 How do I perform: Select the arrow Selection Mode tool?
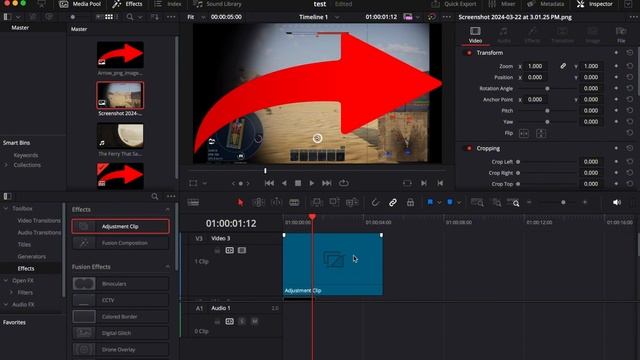[240, 202]
